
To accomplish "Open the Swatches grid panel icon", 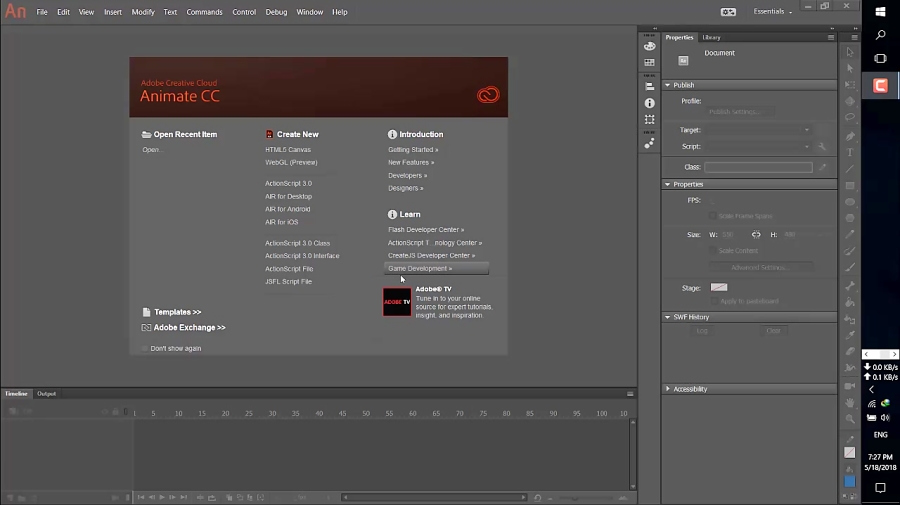I will pyautogui.click(x=649, y=63).
